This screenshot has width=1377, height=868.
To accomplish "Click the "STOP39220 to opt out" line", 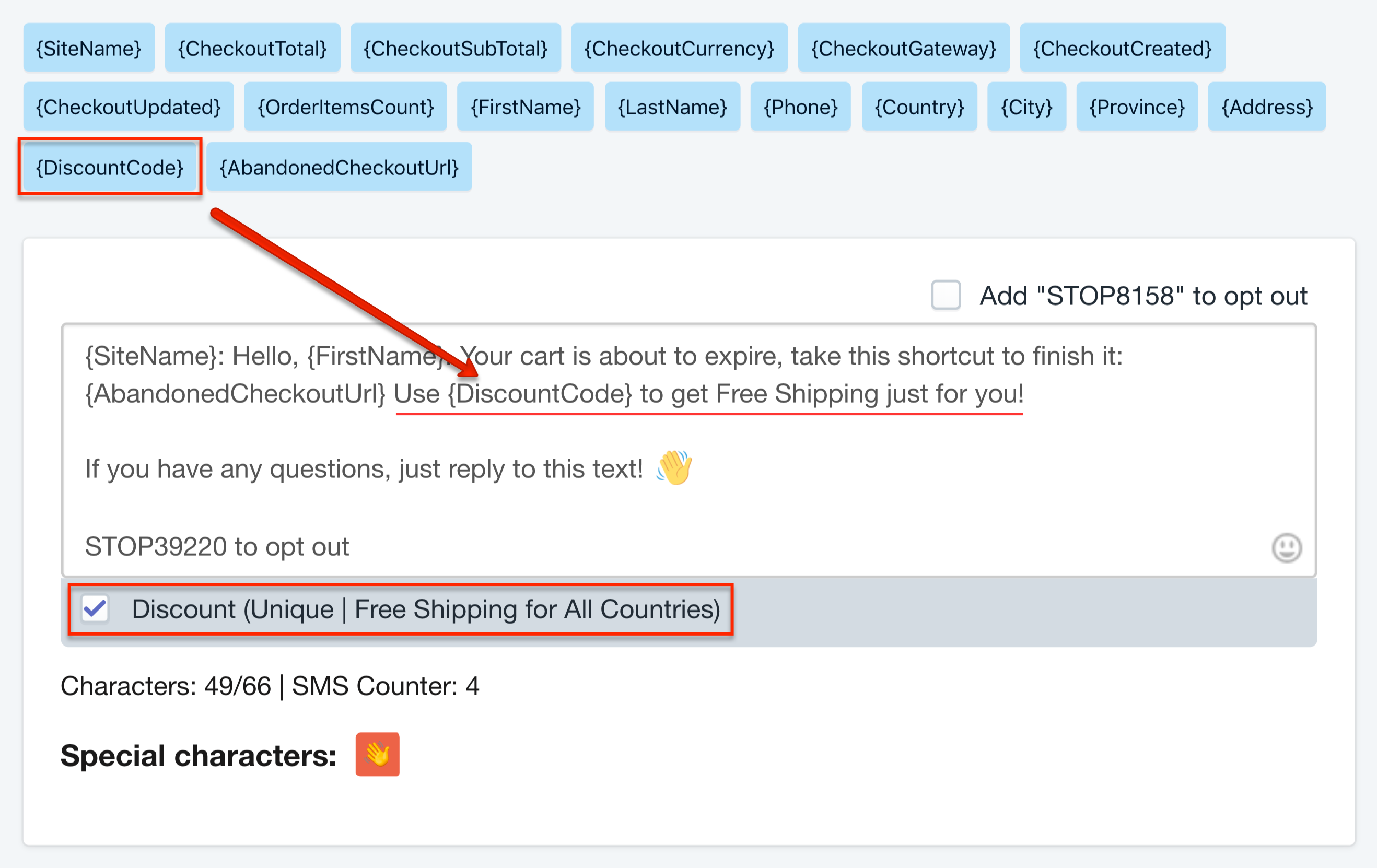I will coord(217,547).
